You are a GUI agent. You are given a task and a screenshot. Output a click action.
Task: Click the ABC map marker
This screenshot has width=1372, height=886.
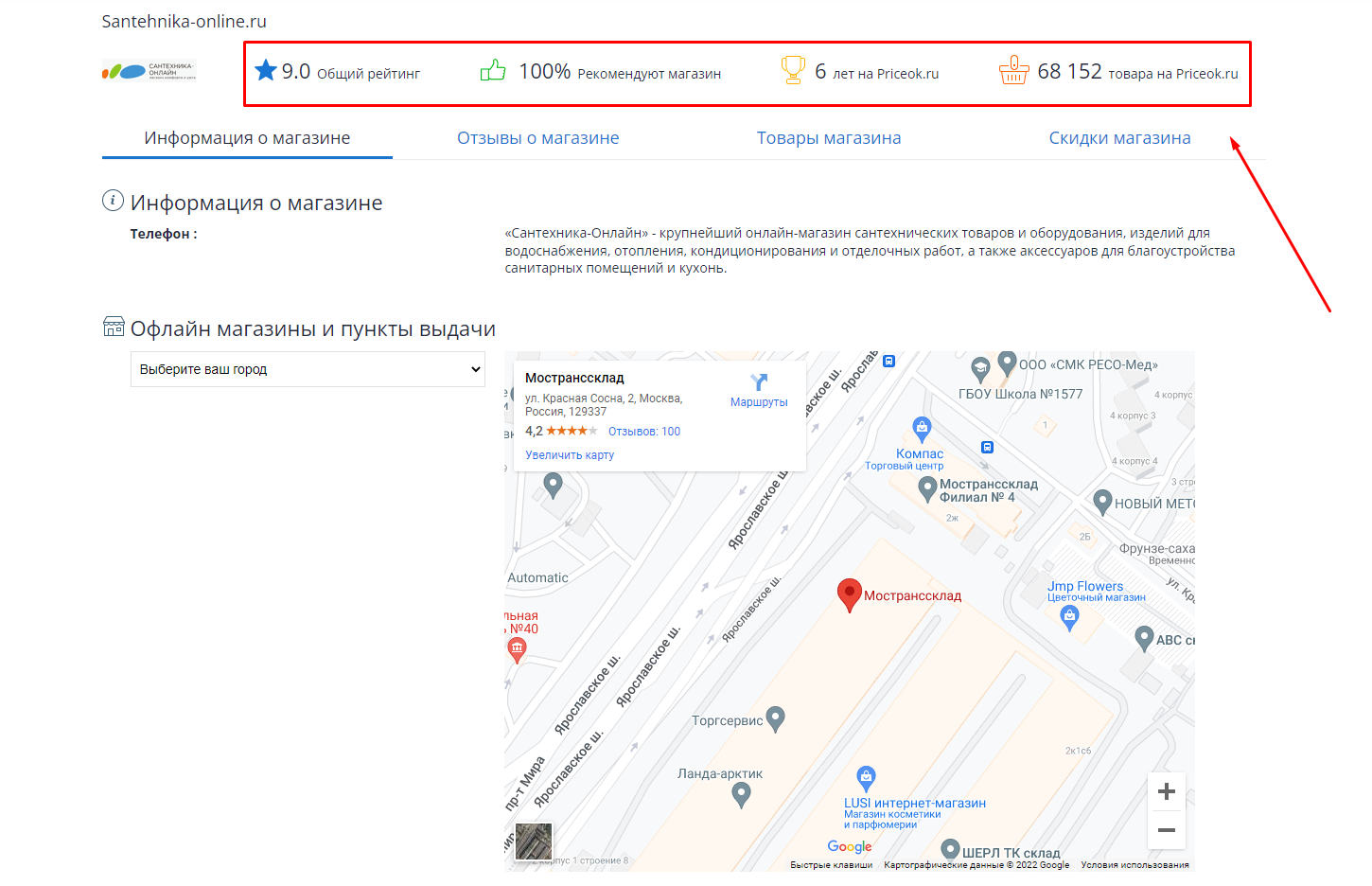pyautogui.click(x=1144, y=639)
